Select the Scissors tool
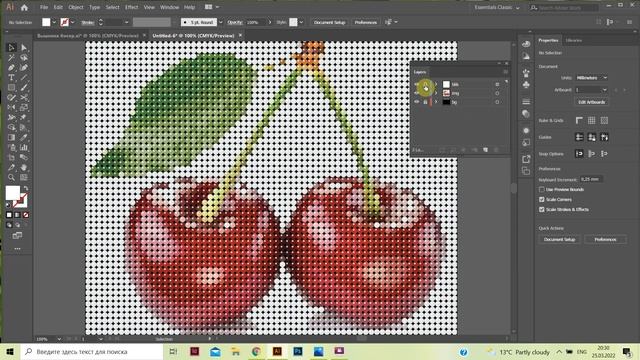 coord(24,98)
